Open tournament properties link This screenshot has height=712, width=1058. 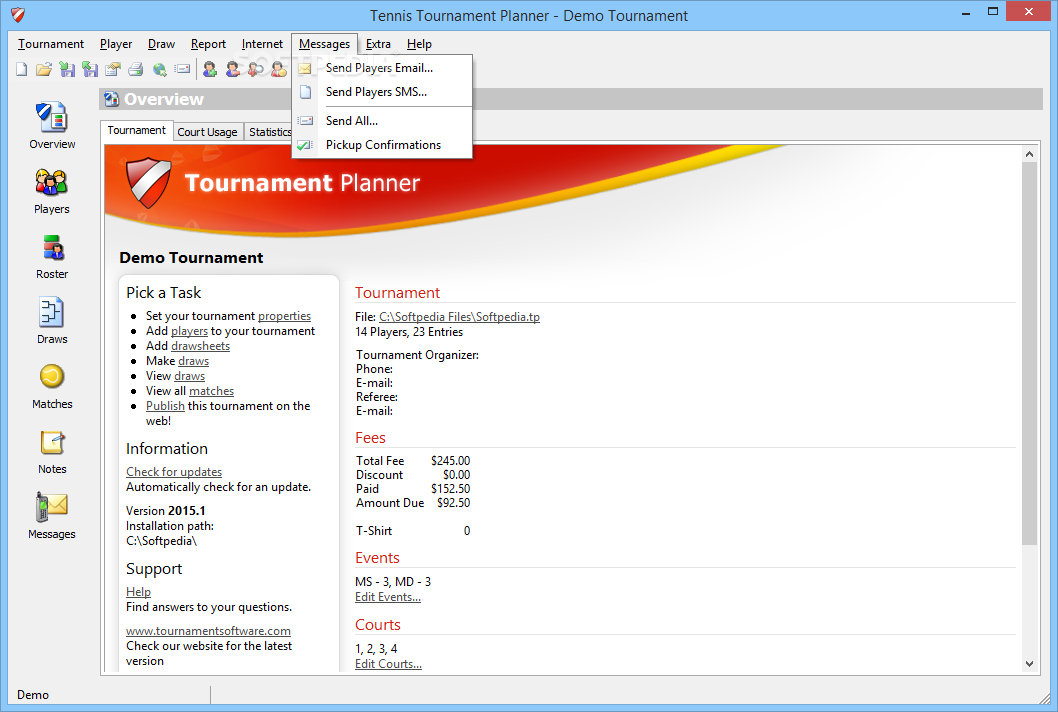tap(284, 316)
